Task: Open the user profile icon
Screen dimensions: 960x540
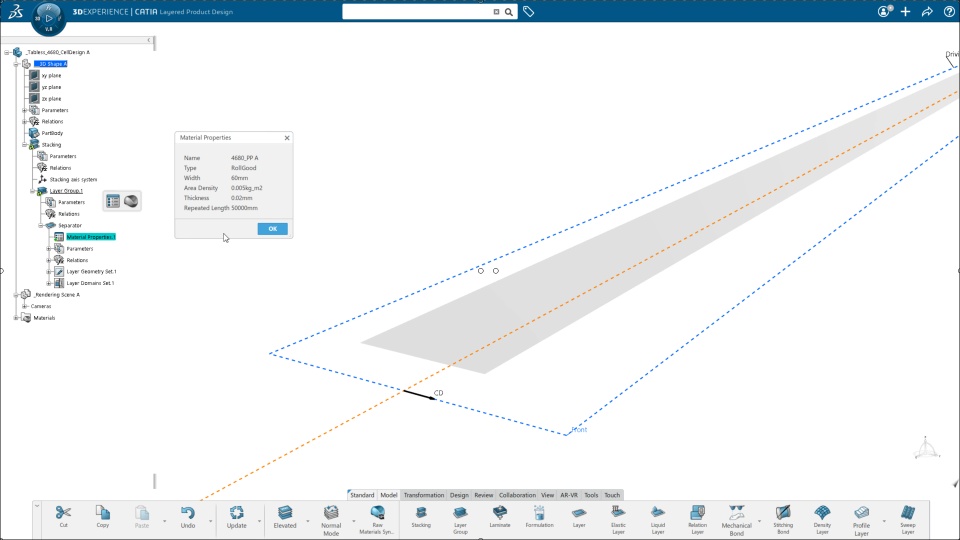Action: point(883,12)
